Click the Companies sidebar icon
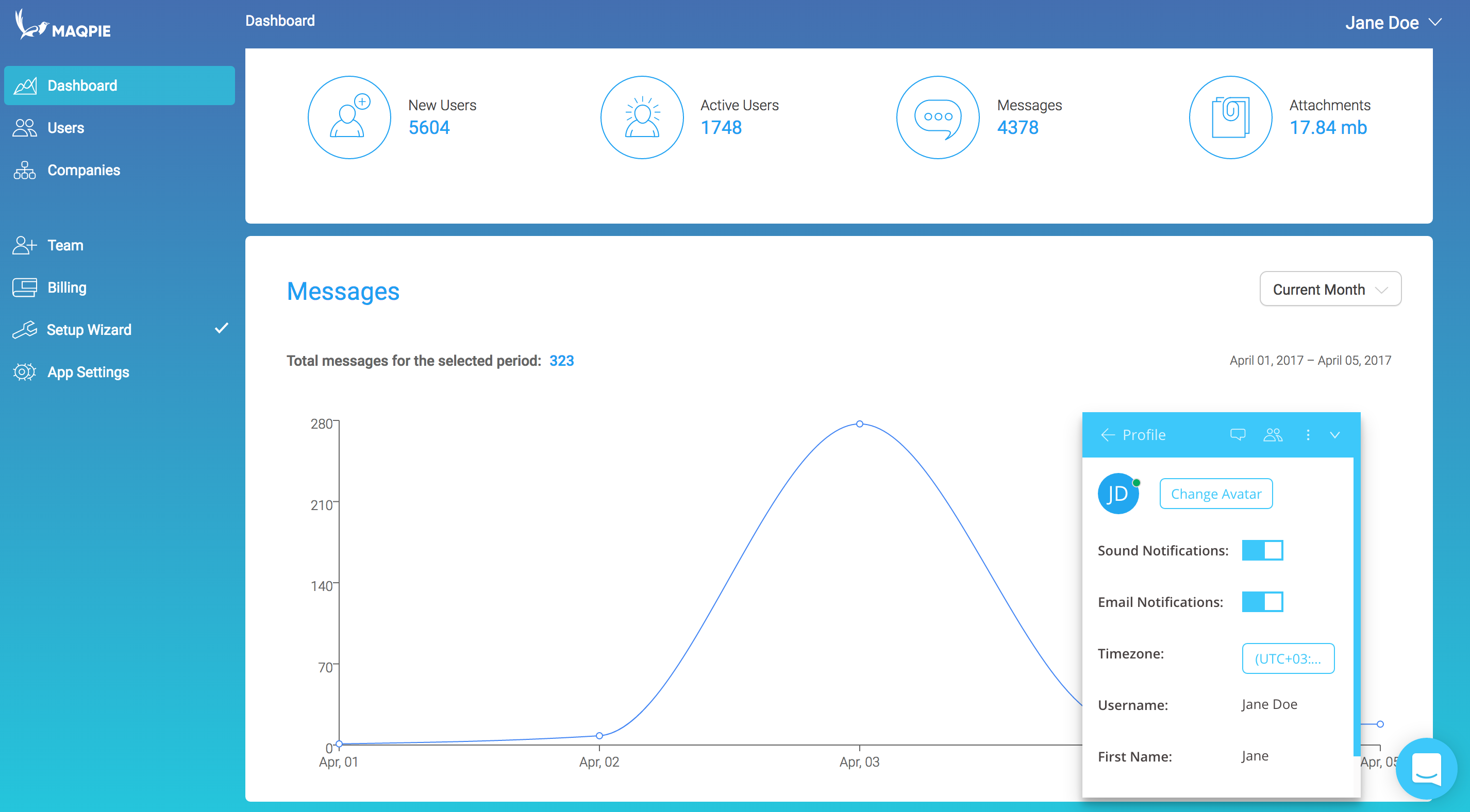1470x812 pixels. coord(24,169)
